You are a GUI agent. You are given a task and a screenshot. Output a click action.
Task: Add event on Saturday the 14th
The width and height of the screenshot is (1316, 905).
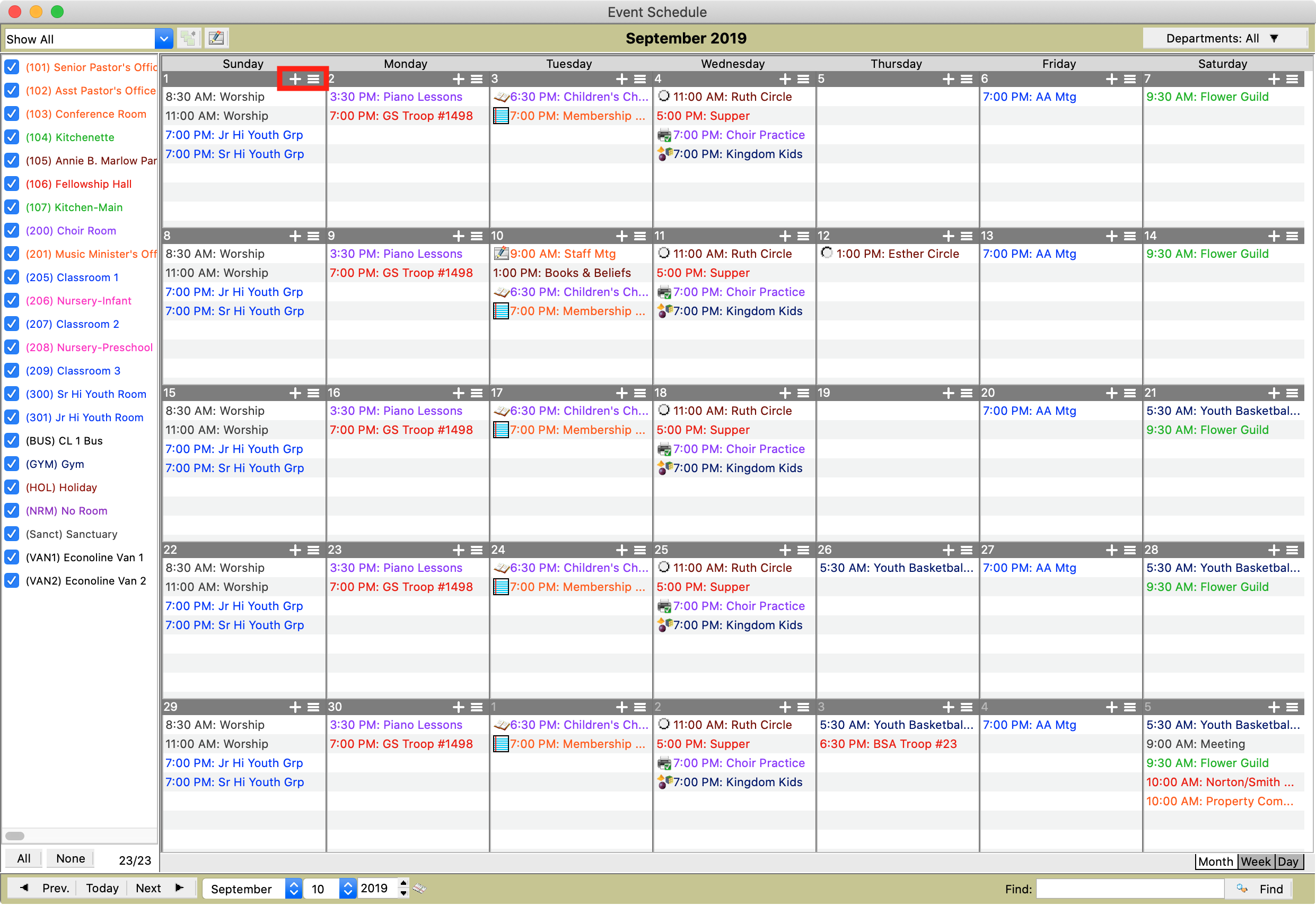[x=1274, y=237]
